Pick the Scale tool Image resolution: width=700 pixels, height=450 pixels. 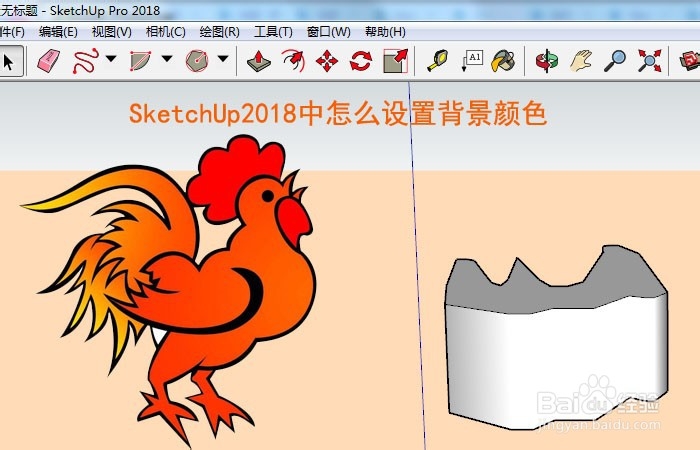396,61
